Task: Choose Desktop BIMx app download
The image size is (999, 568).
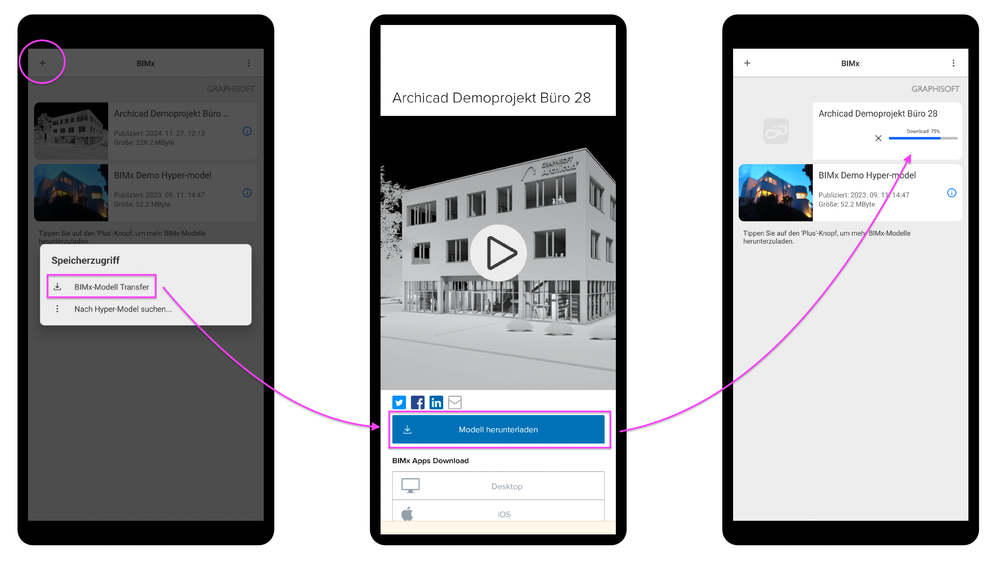Action: point(498,486)
